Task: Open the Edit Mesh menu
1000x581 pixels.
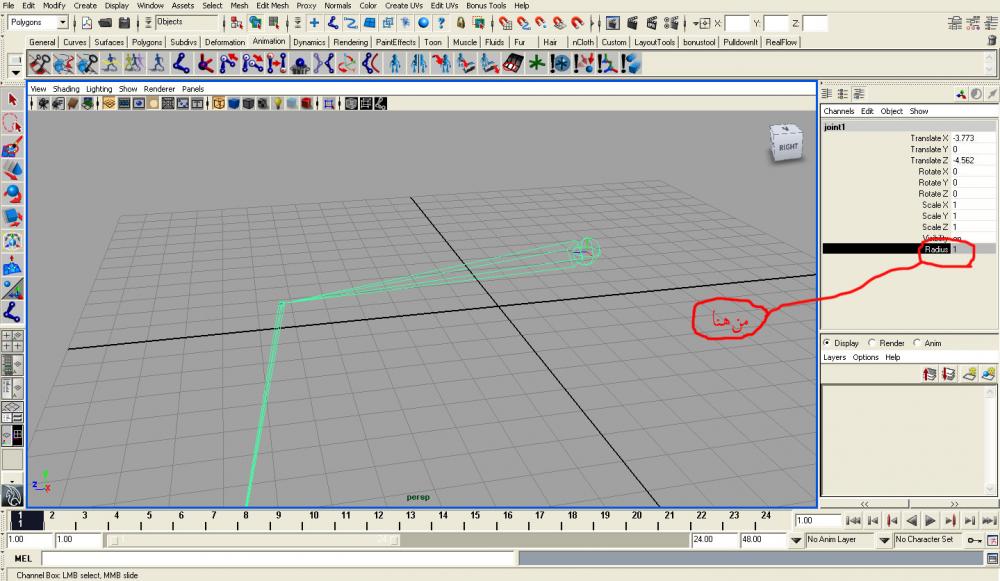Action: click(272, 5)
